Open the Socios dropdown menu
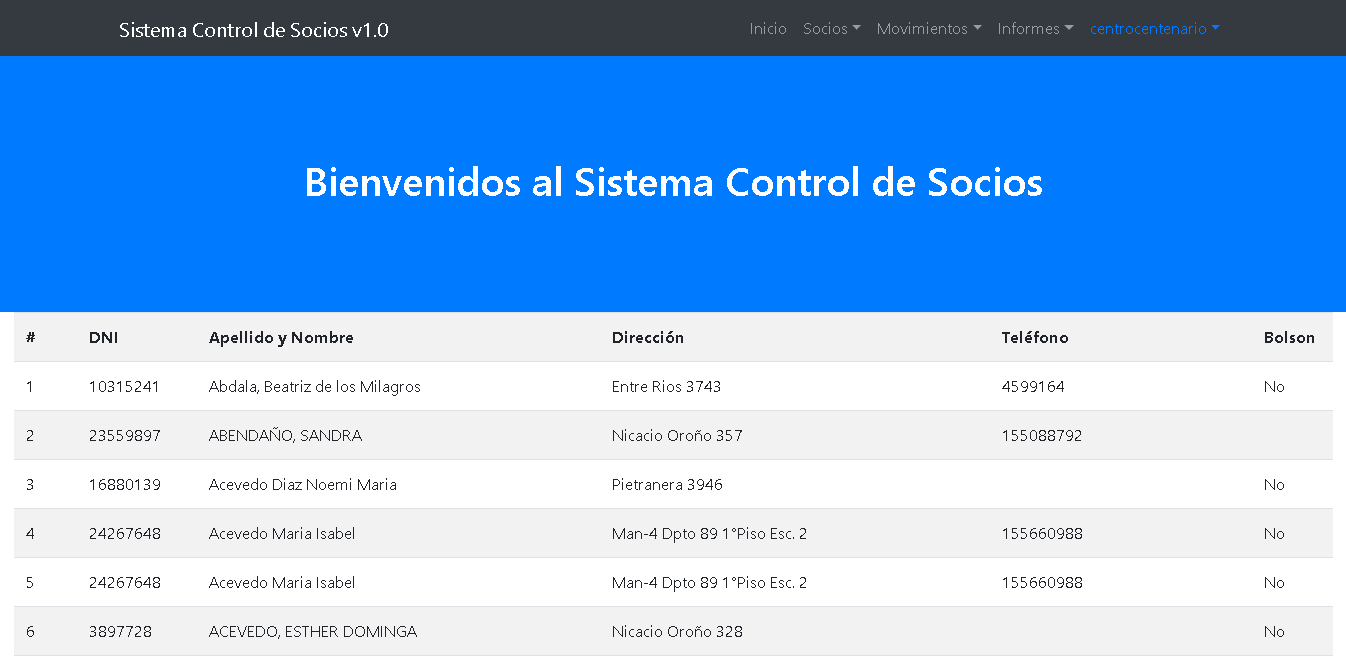The height and width of the screenshot is (659, 1346). (831, 29)
